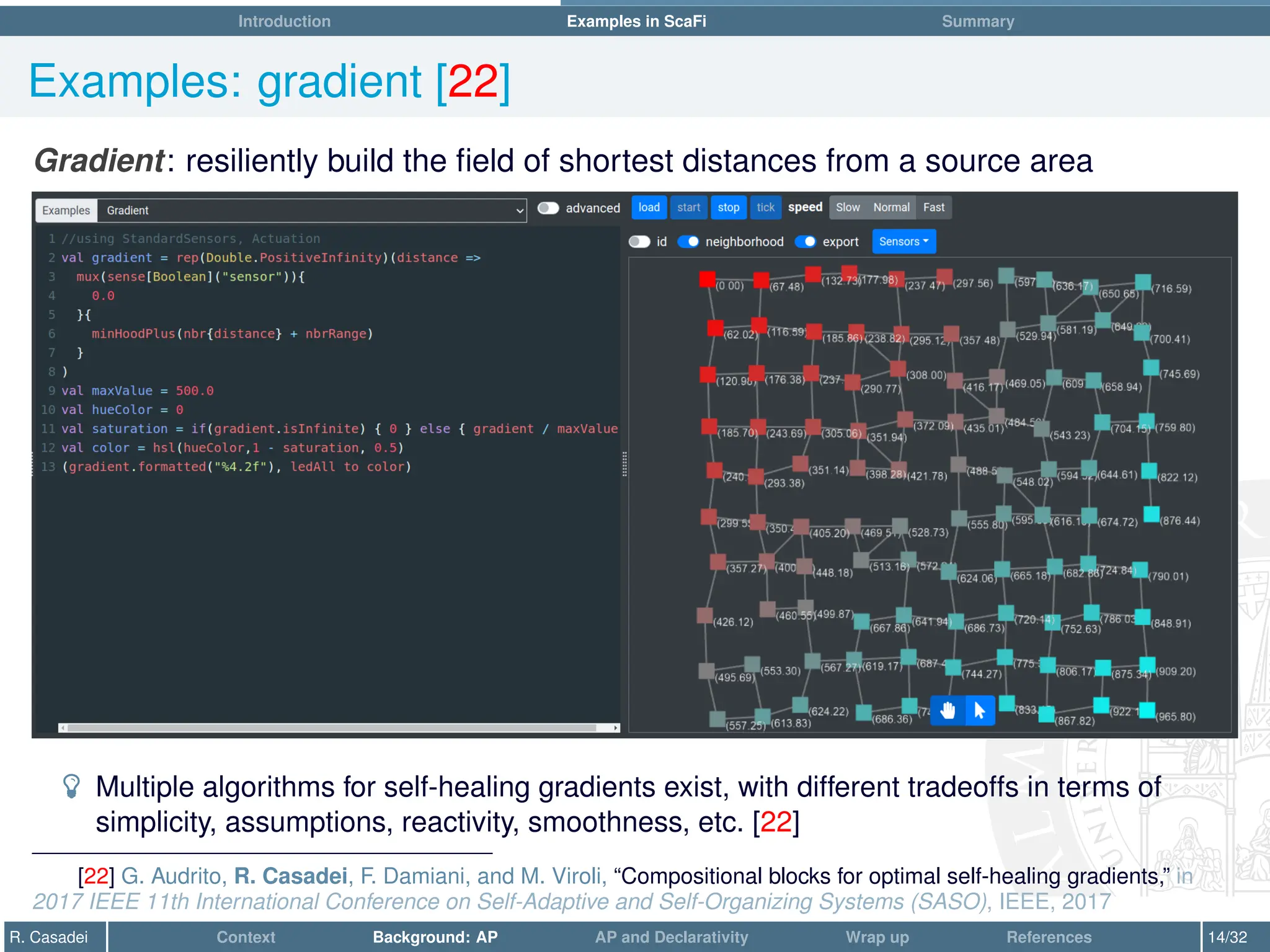The width and height of the screenshot is (1270, 952).
Task: Click the node labeled (624.22)
Action: (x=800, y=705)
